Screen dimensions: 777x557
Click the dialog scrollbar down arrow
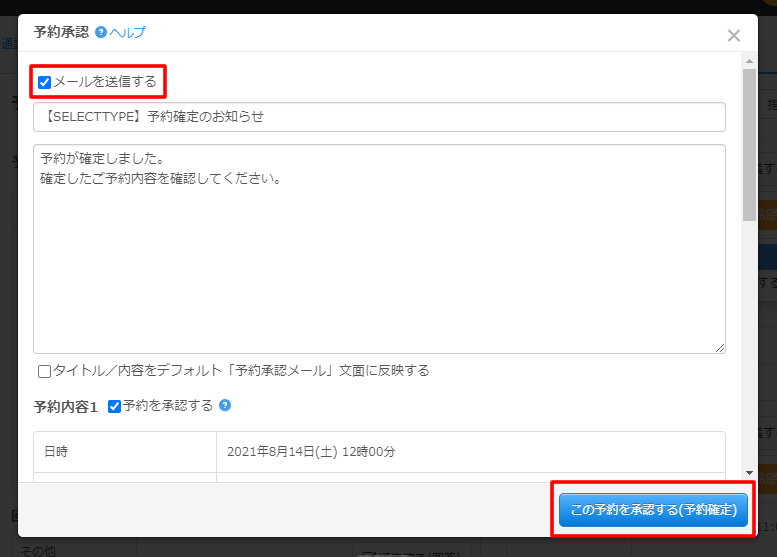click(749, 472)
